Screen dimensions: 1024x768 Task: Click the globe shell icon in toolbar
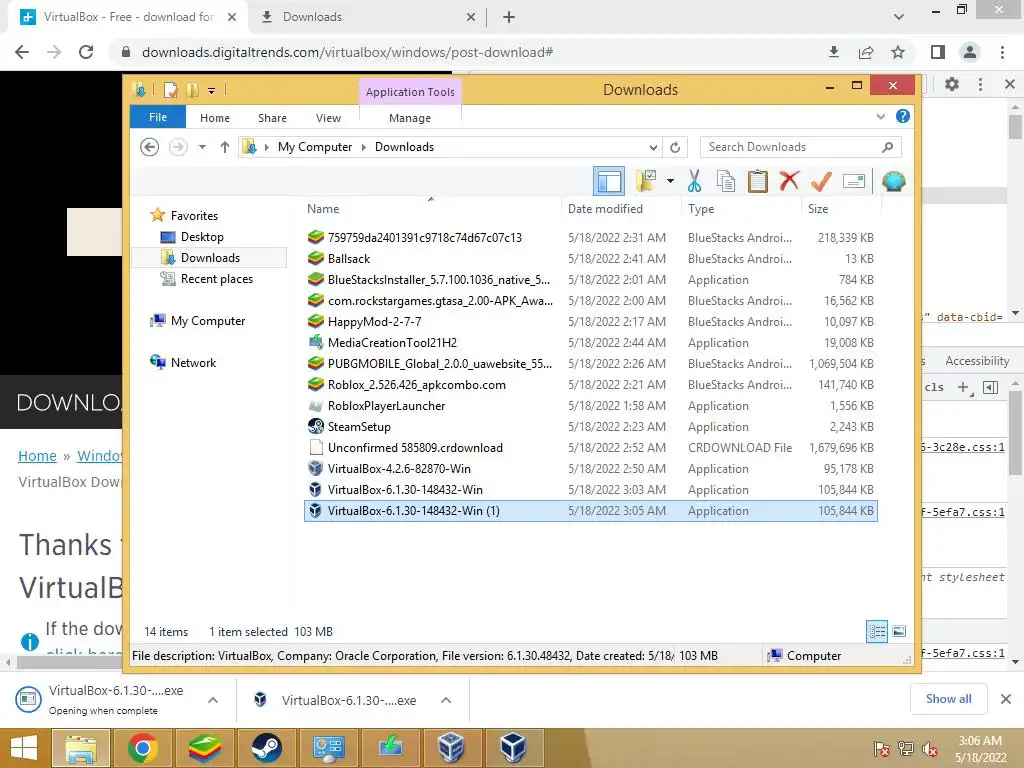pyautogui.click(x=893, y=181)
